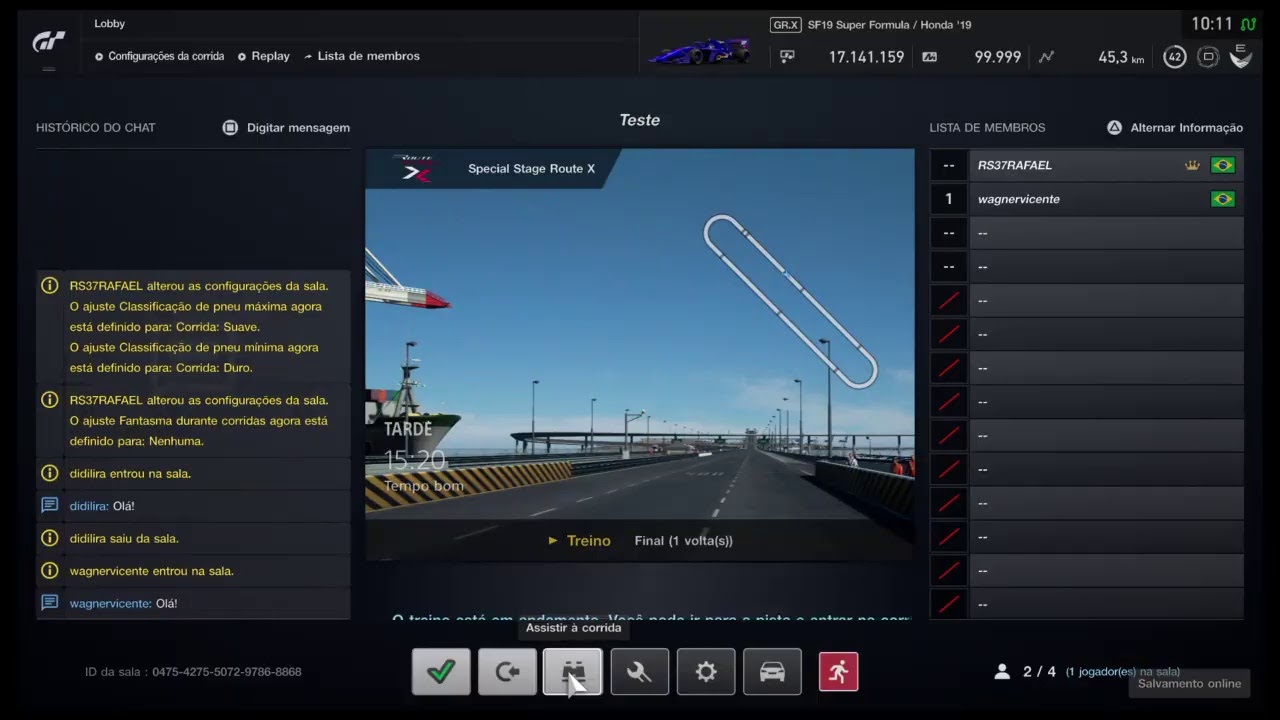Click the 'Lobby' title text
Image resolution: width=1280 pixels, height=720 pixels.
(x=110, y=23)
